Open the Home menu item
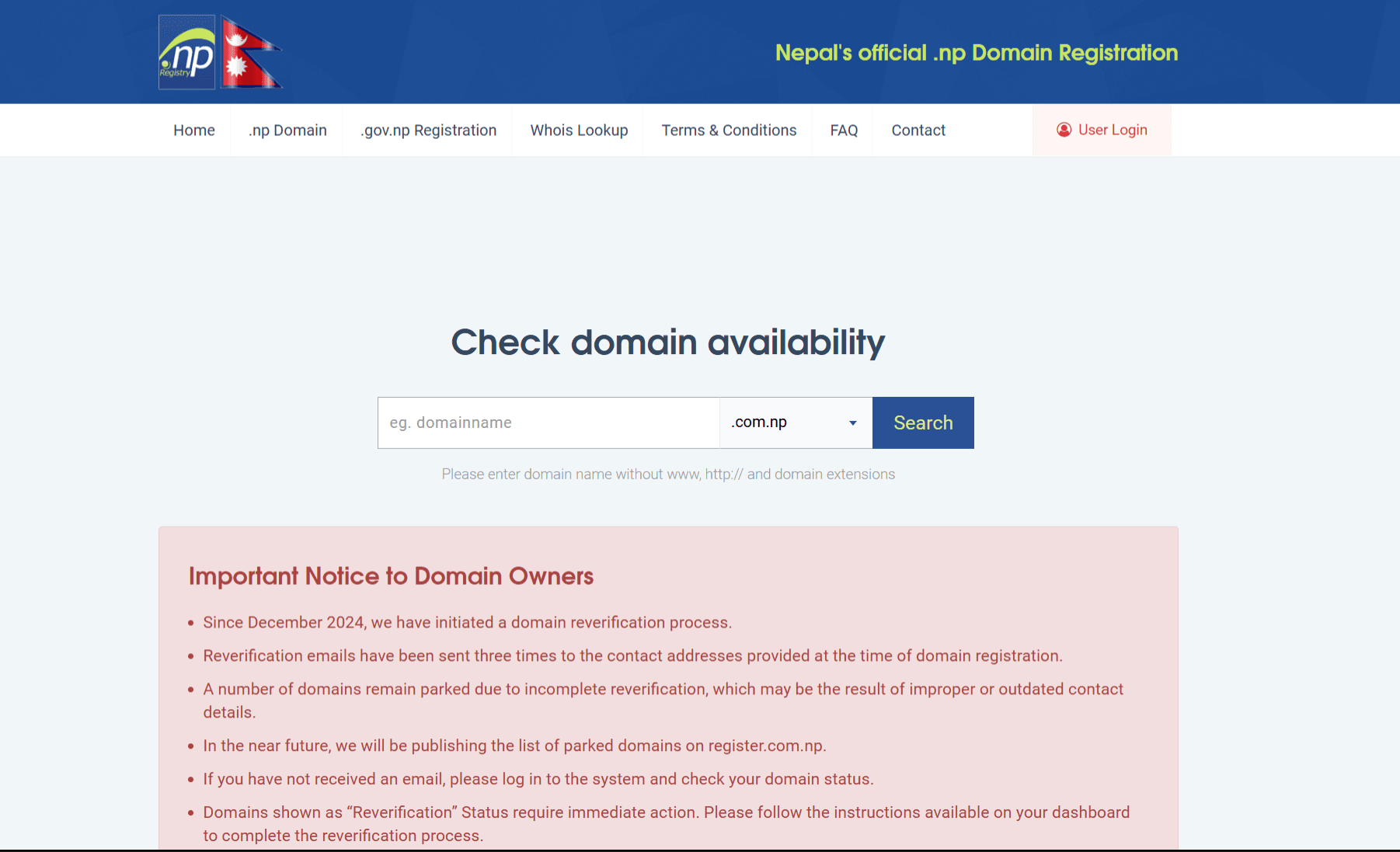 click(194, 130)
